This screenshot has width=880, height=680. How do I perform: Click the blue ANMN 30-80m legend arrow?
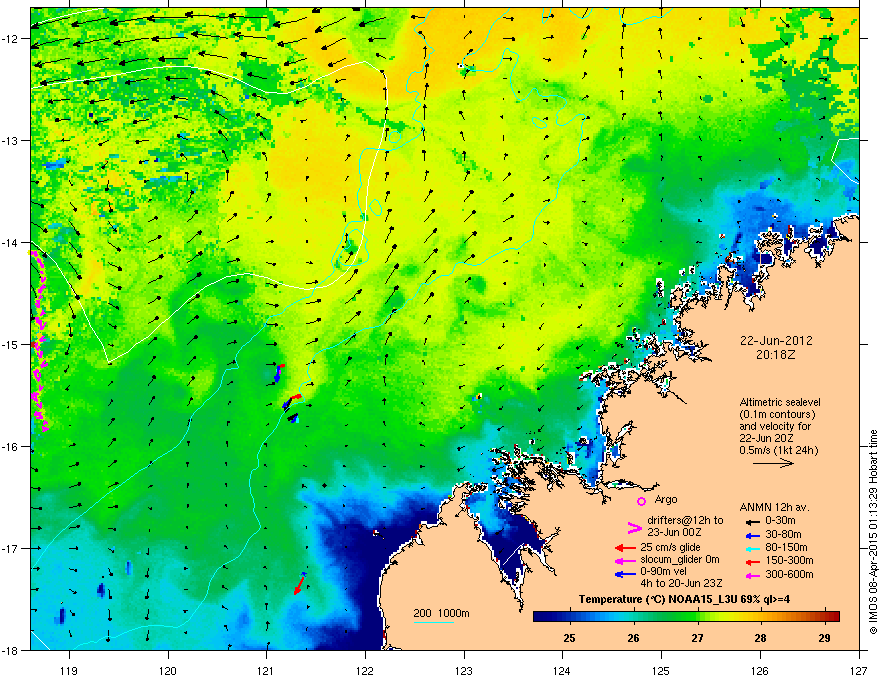pyautogui.click(x=753, y=535)
